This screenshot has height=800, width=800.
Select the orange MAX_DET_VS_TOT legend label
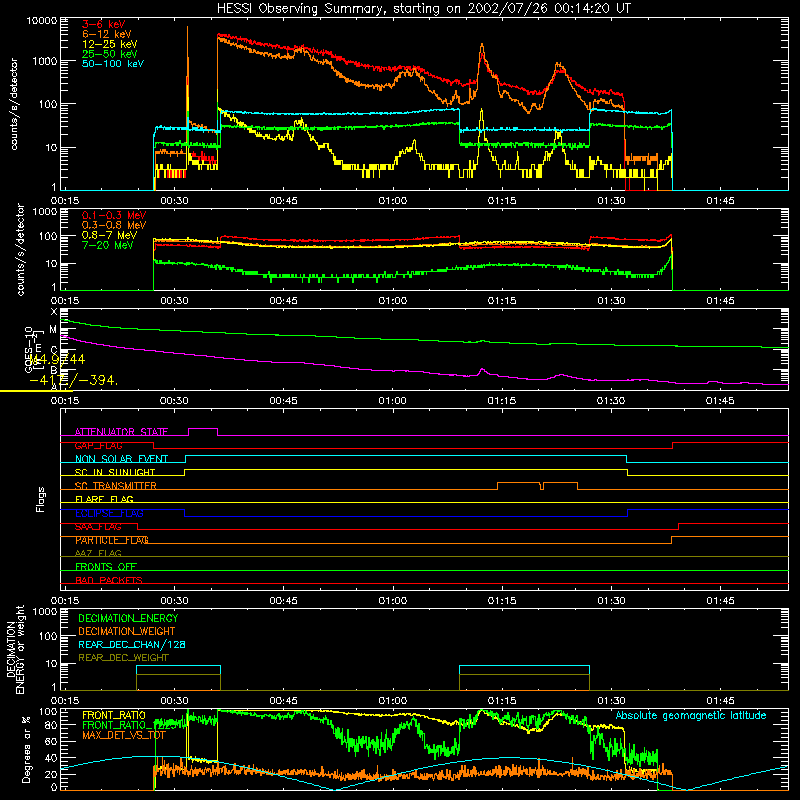click(124, 735)
